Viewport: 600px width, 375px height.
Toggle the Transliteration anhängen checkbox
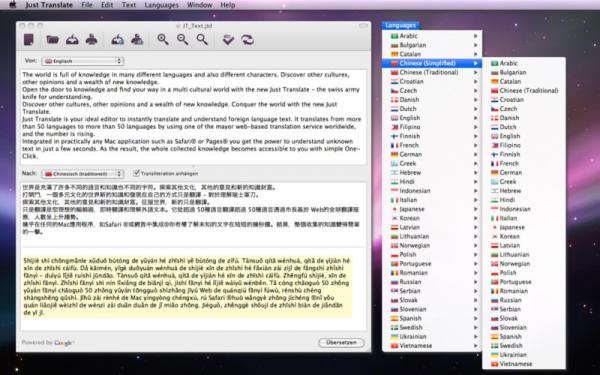coord(136,173)
